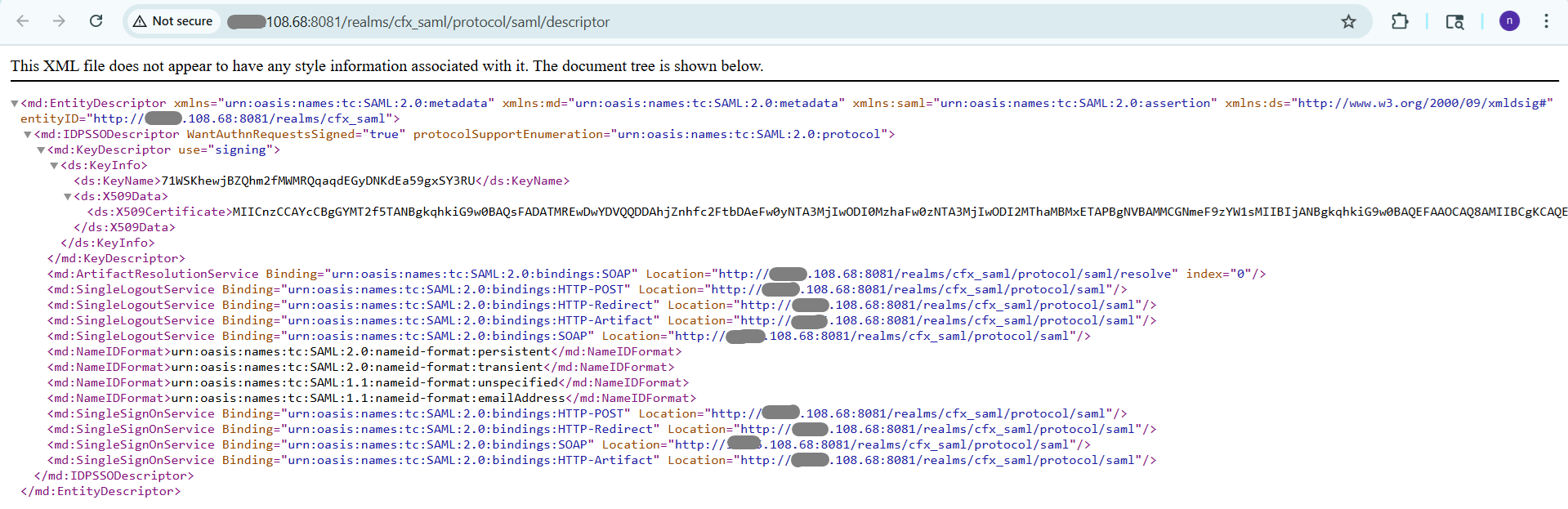Collapse the md:KeyDescriptor signing node
The width and height of the screenshot is (1568, 509).
tap(41, 150)
